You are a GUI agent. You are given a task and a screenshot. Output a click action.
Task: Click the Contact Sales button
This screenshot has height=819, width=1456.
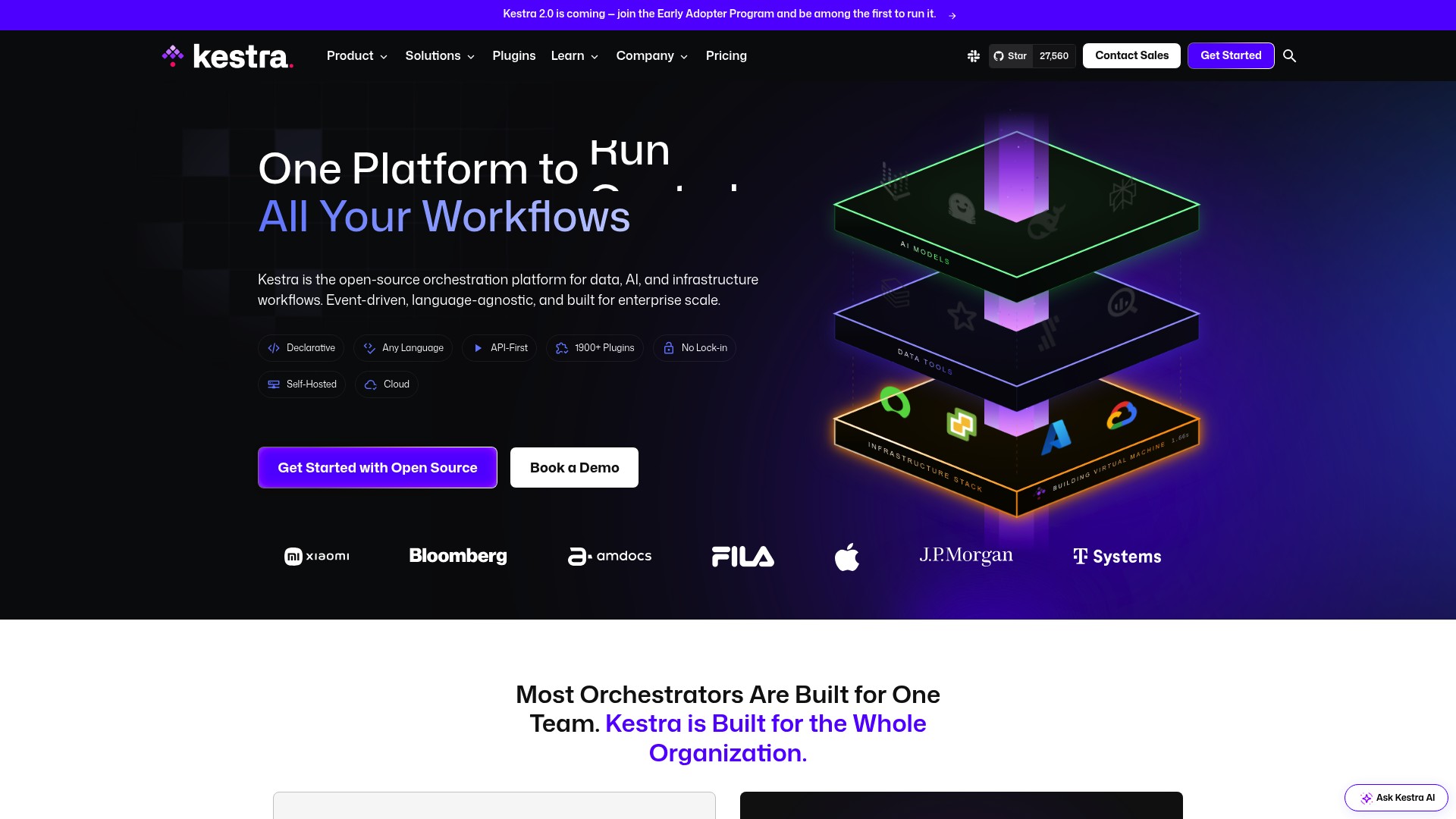(1131, 56)
